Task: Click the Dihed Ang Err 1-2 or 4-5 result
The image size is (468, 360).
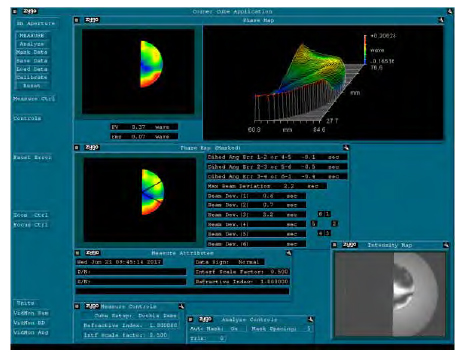Action: 277,157
